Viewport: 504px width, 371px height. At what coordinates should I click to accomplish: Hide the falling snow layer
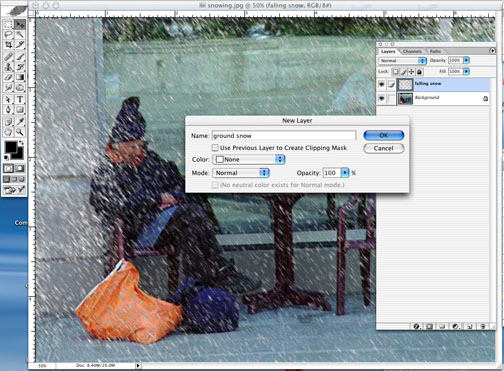pos(382,85)
